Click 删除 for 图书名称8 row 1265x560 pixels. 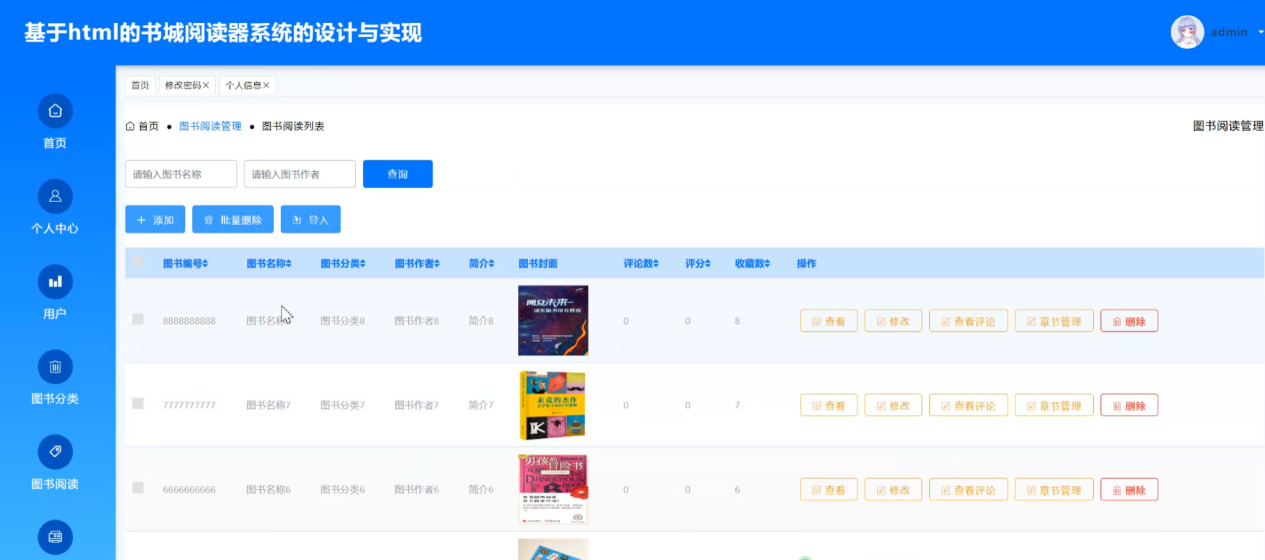pos(1129,321)
